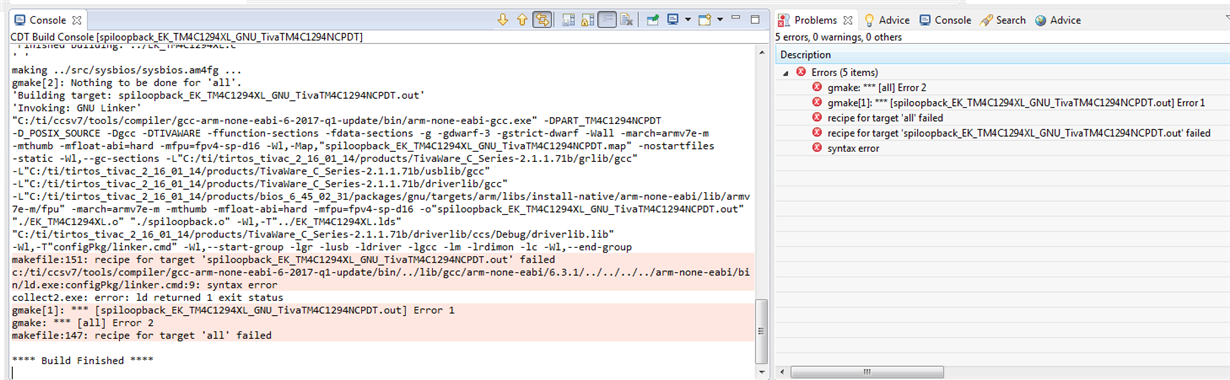Toggle Scroll Lock in the console toolbar
Image resolution: width=1230 pixels, height=380 pixels.
pos(588,19)
